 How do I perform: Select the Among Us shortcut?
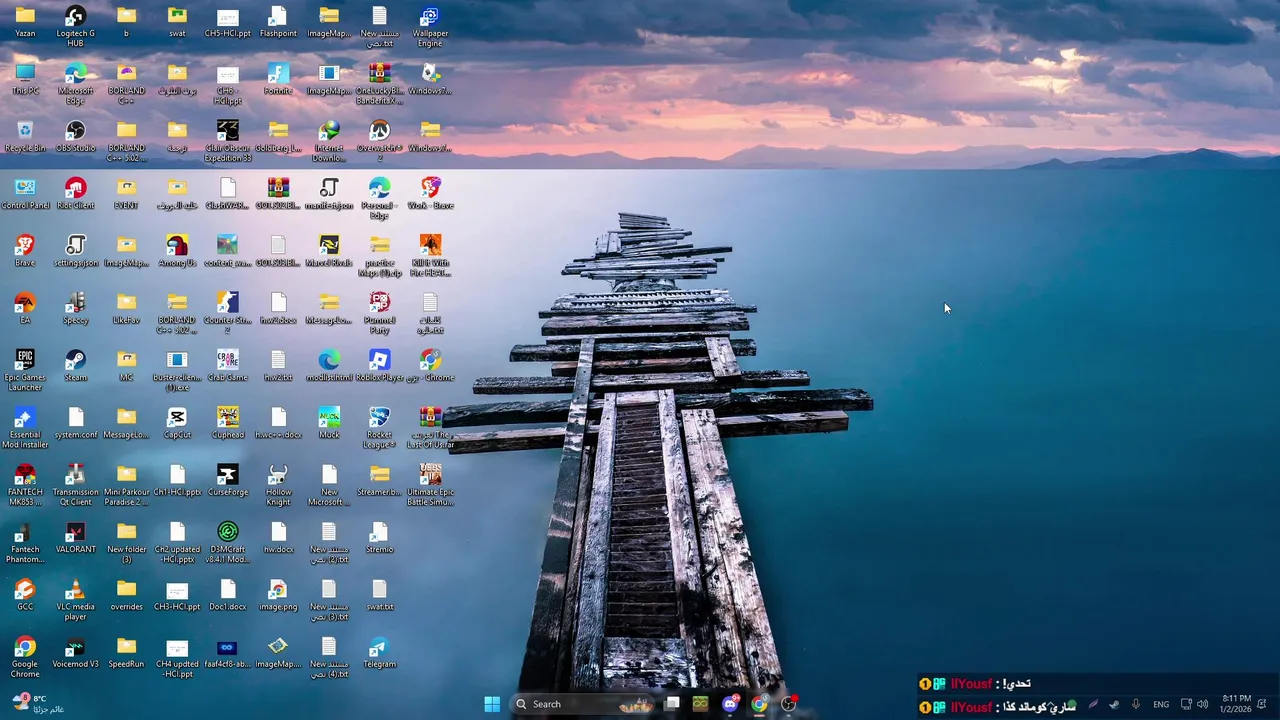click(177, 250)
